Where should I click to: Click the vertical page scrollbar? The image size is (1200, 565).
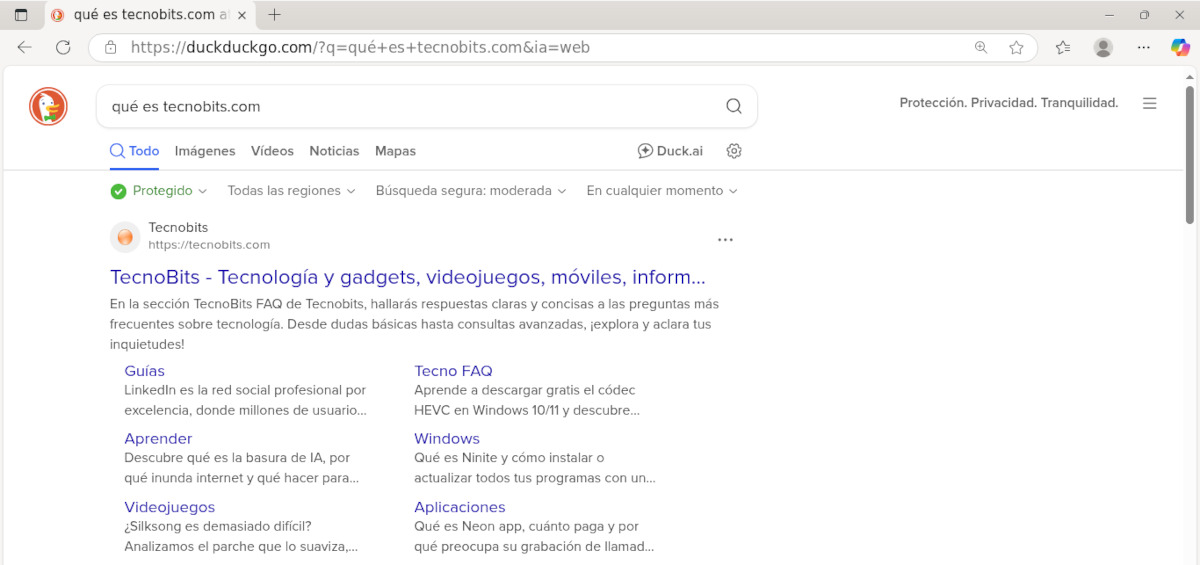1189,155
